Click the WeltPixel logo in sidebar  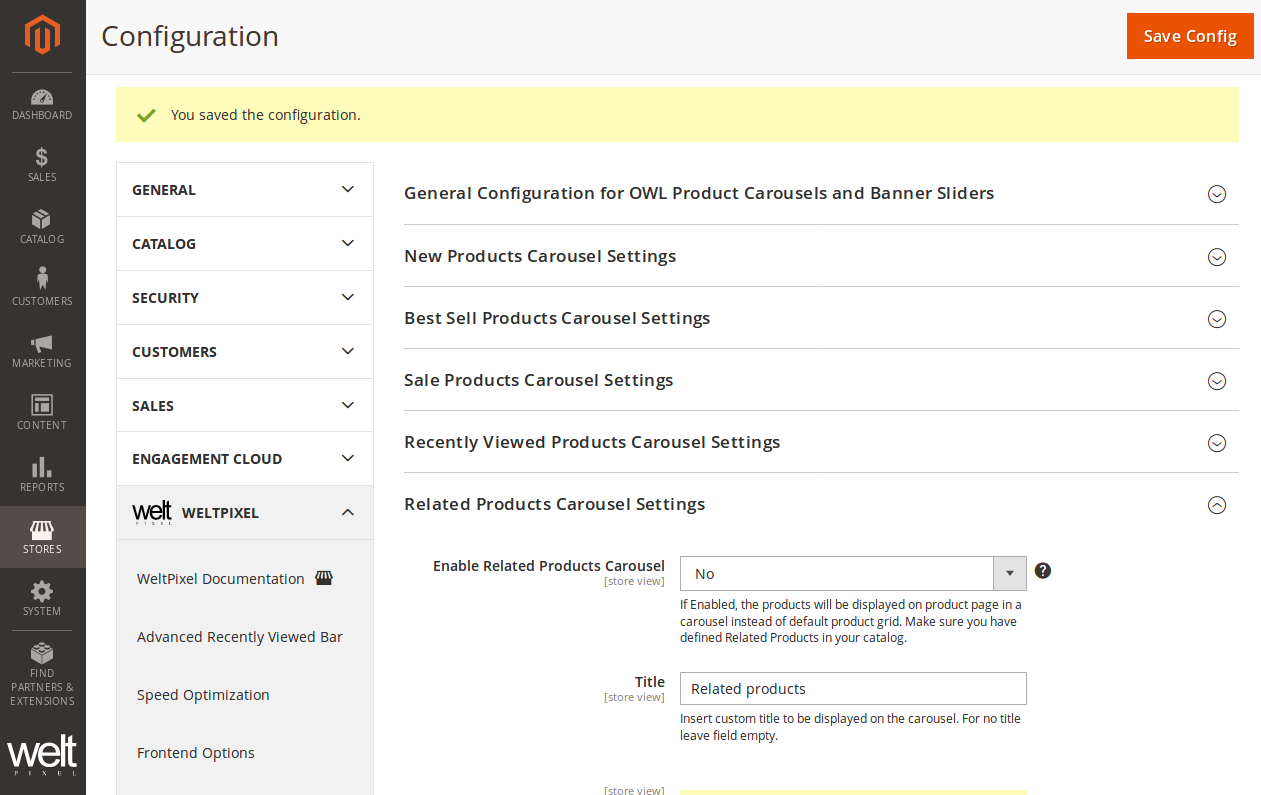pyautogui.click(x=42, y=755)
